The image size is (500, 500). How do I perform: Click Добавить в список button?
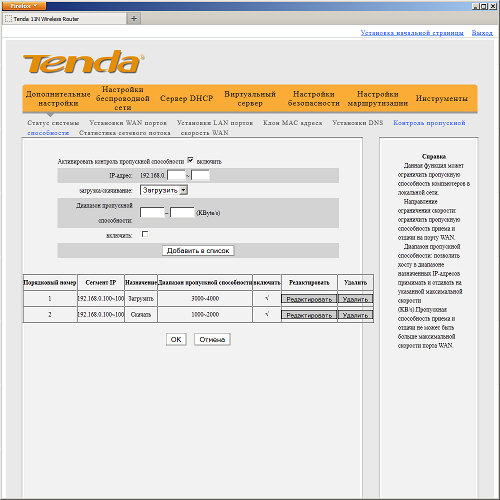pyautogui.click(x=198, y=251)
